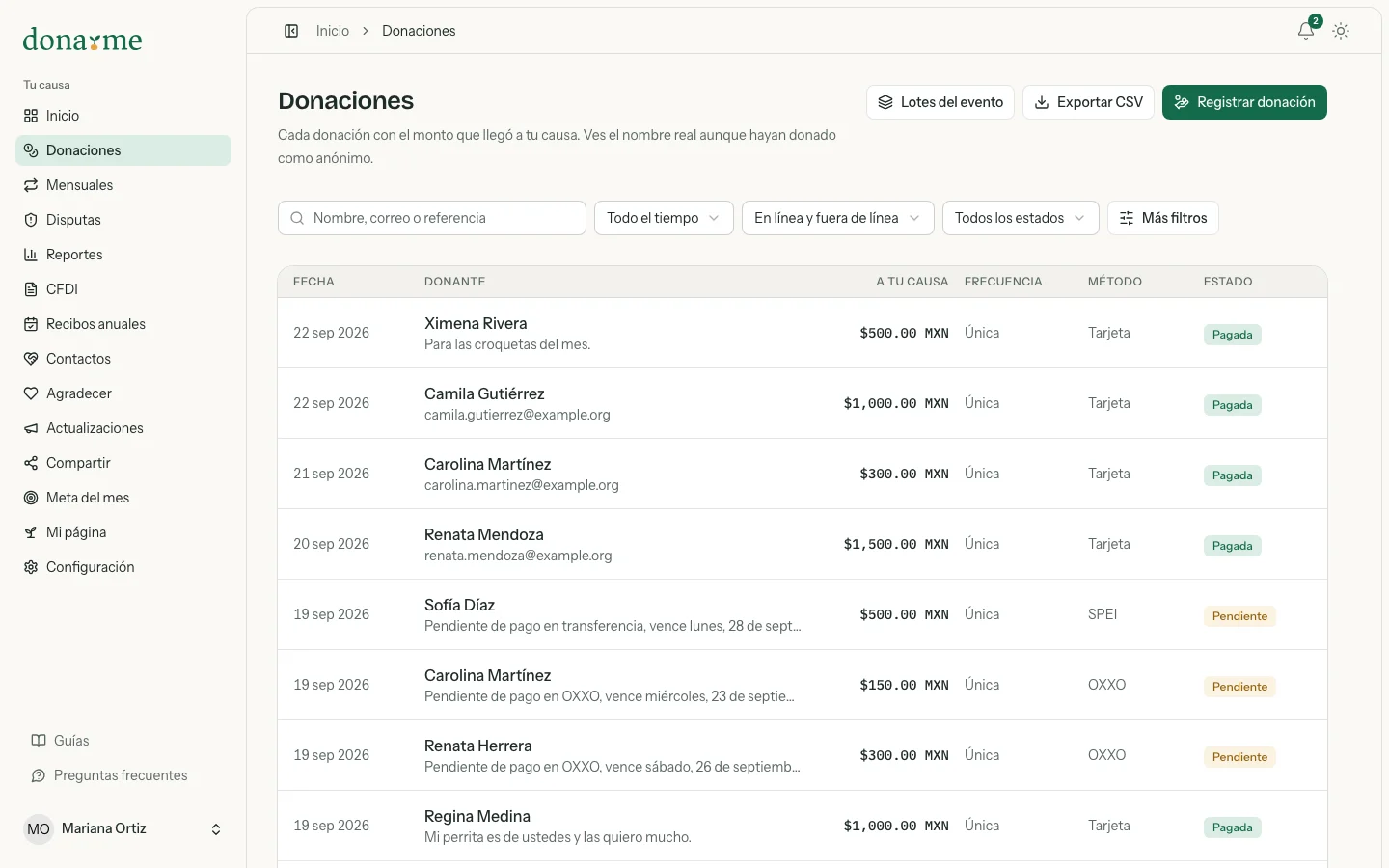Click Lotes del evento button
This screenshot has width=1389, height=868.
click(940, 102)
